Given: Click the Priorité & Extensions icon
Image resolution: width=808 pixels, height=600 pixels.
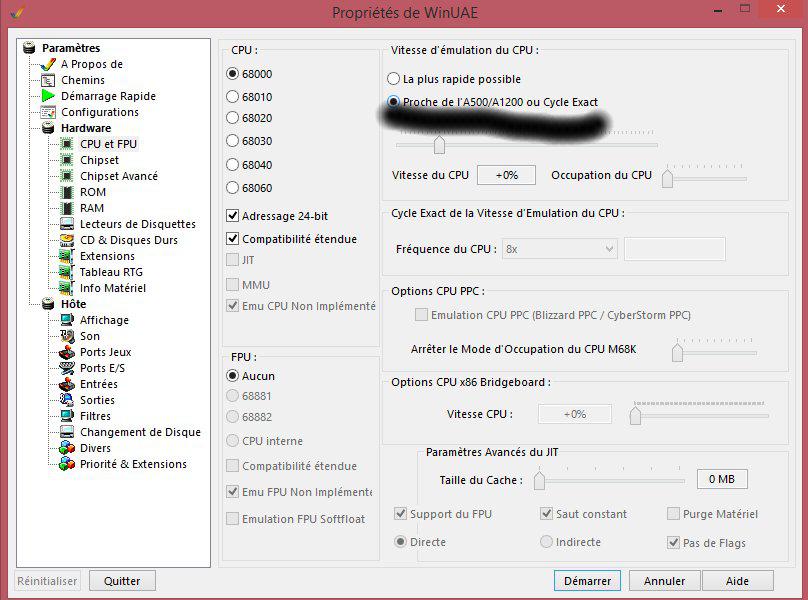Looking at the screenshot, I should (67, 463).
